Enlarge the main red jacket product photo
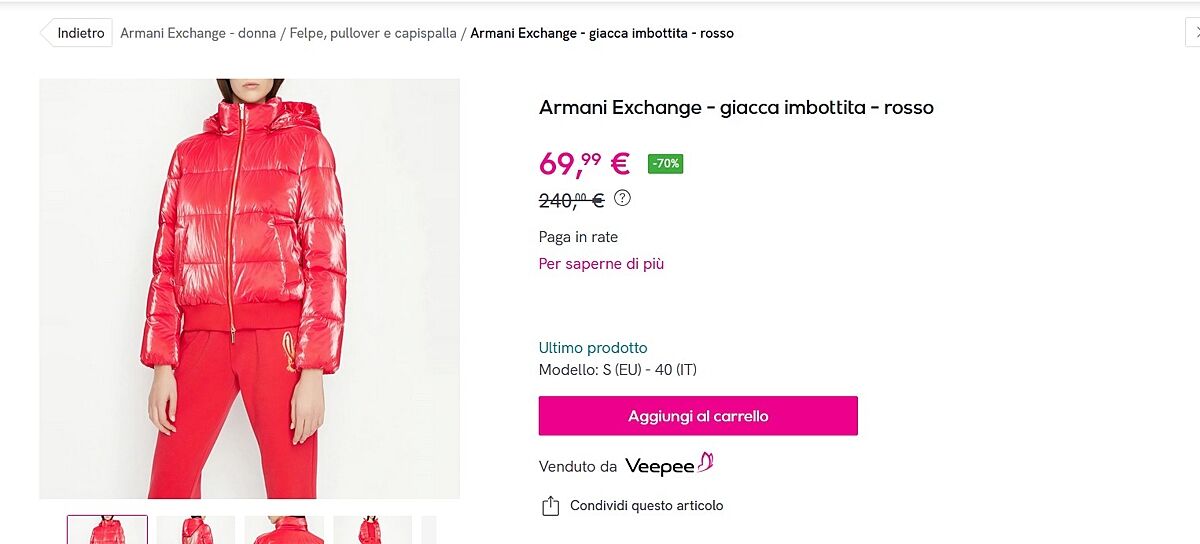Viewport: 1200px width, 544px height. tap(249, 288)
